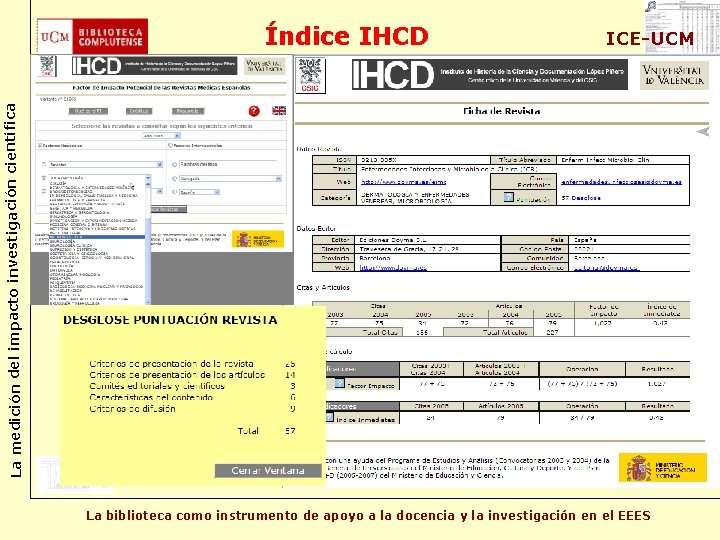Click the category list scrollbar down arrow
The height and width of the screenshot is (540, 720).
point(148,302)
